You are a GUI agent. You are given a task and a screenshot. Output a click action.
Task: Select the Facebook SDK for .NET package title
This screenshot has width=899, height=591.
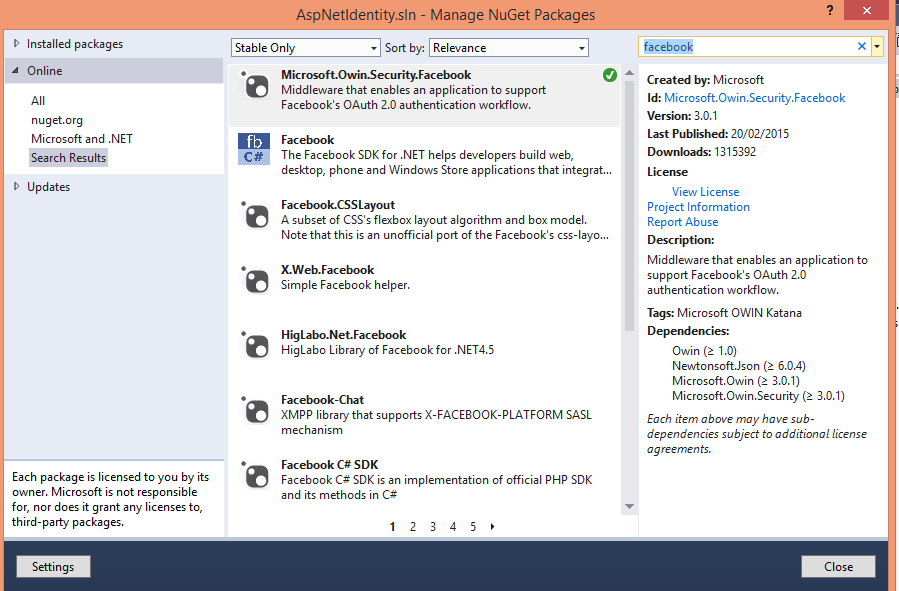[307, 140]
